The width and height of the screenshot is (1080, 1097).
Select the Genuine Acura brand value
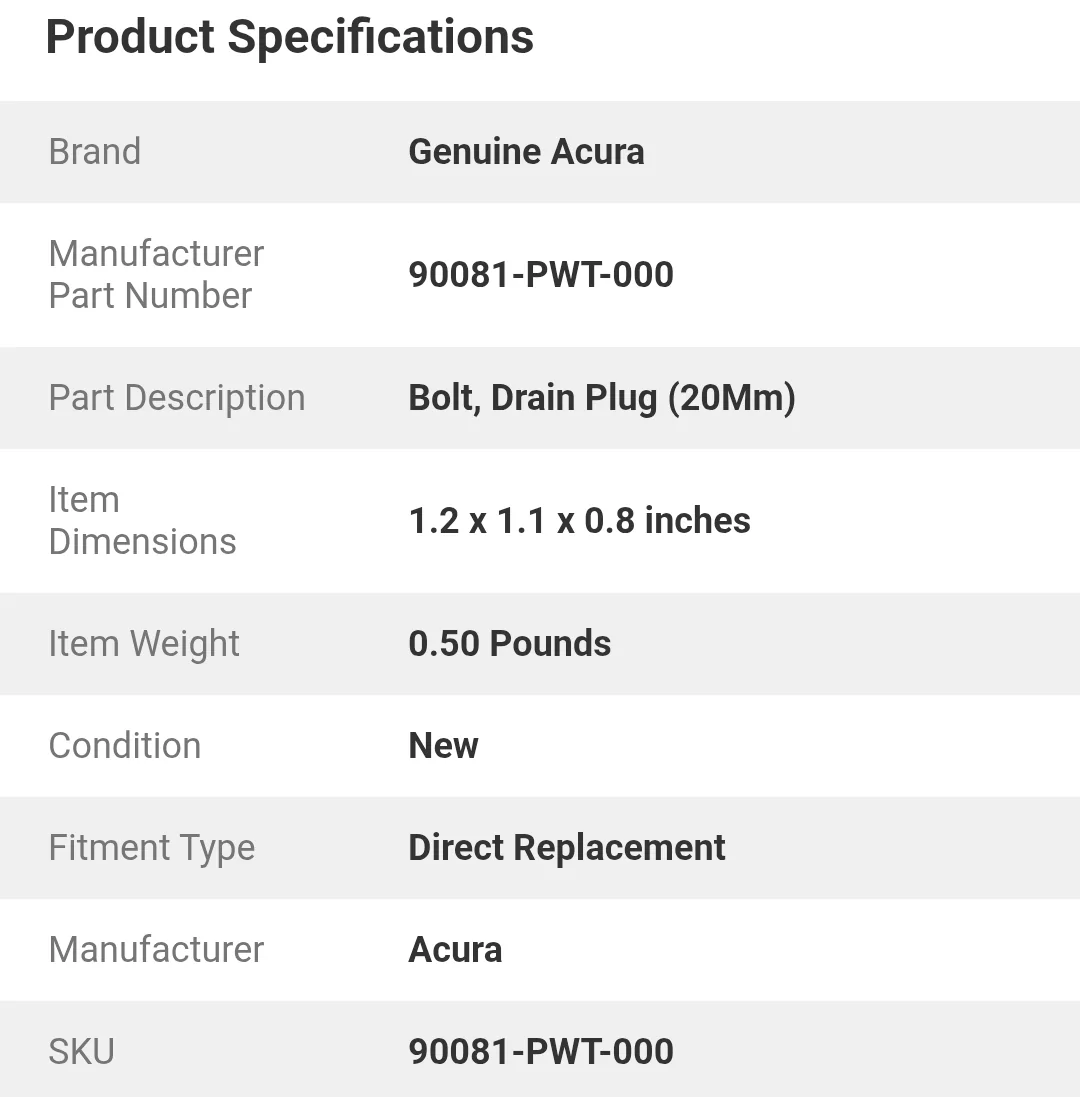526,152
